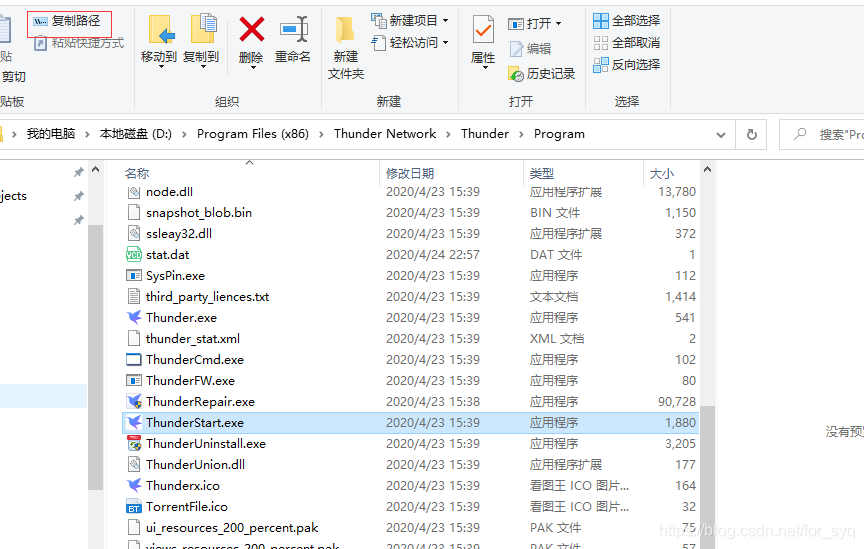
Task: Expand chevron after Thunder Network breadcrumb
Action: point(448,134)
